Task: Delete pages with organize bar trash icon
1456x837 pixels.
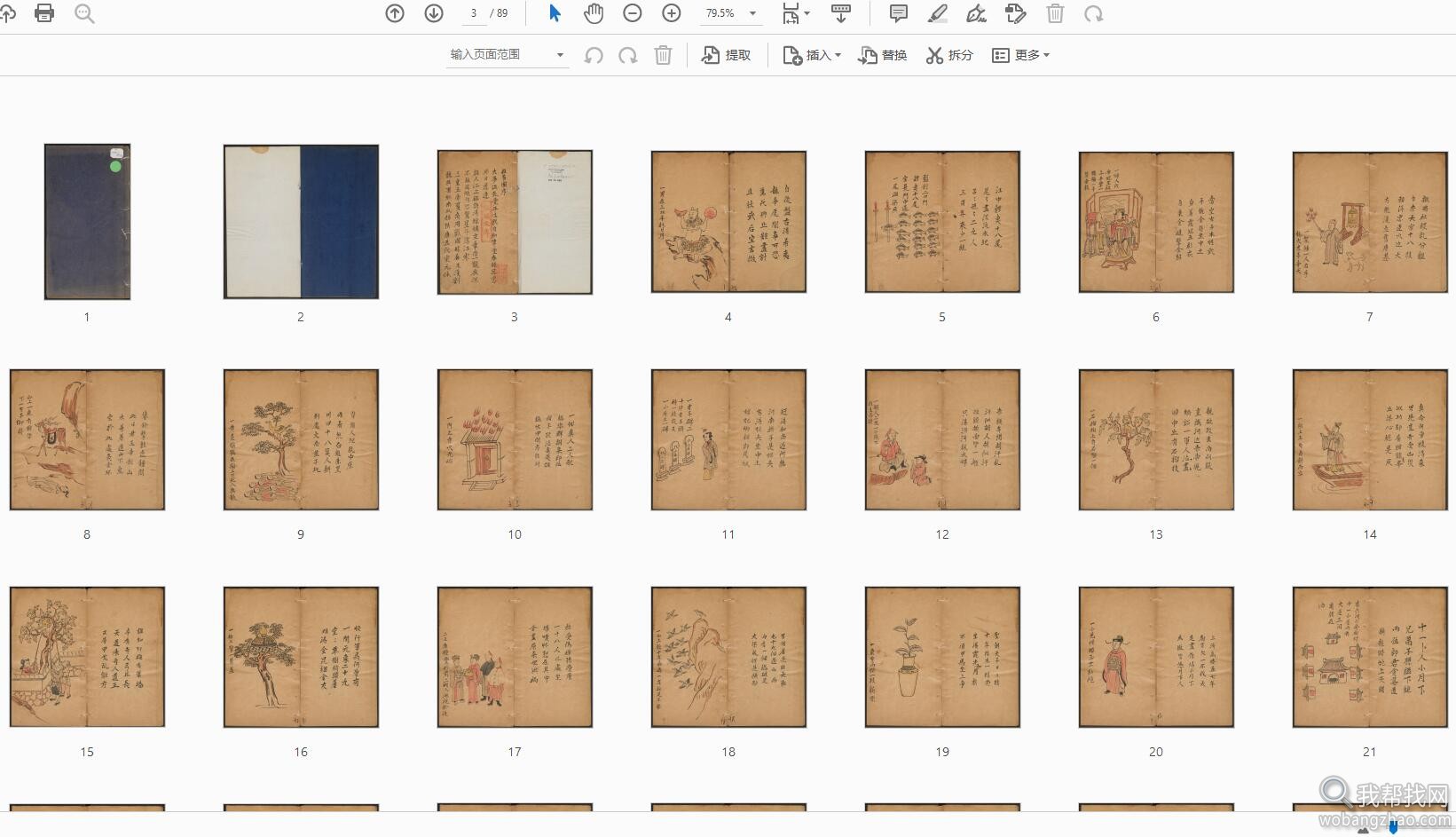Action: [663, 55]
